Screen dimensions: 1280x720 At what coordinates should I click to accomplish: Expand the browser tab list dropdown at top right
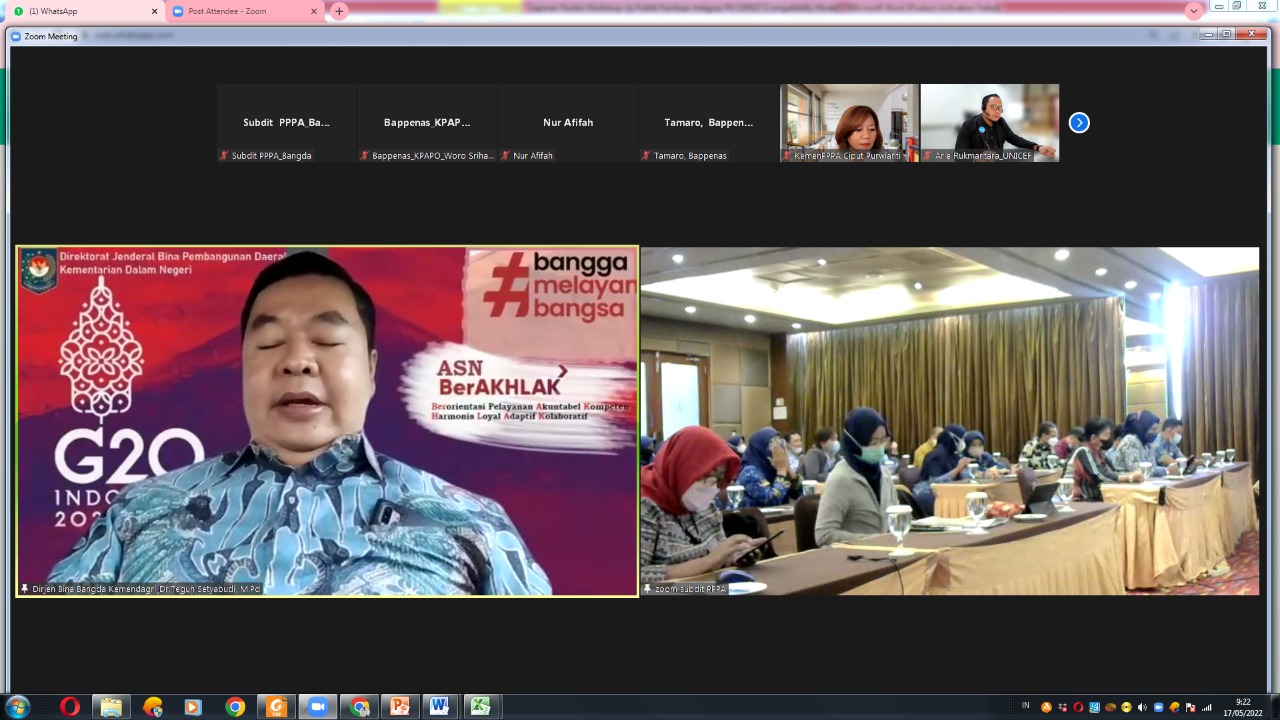(1193, 11)
